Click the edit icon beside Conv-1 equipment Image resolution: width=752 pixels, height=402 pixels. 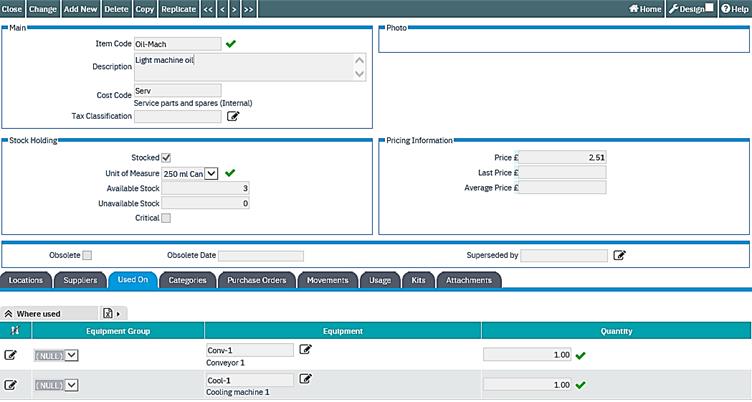click(306, 349)
